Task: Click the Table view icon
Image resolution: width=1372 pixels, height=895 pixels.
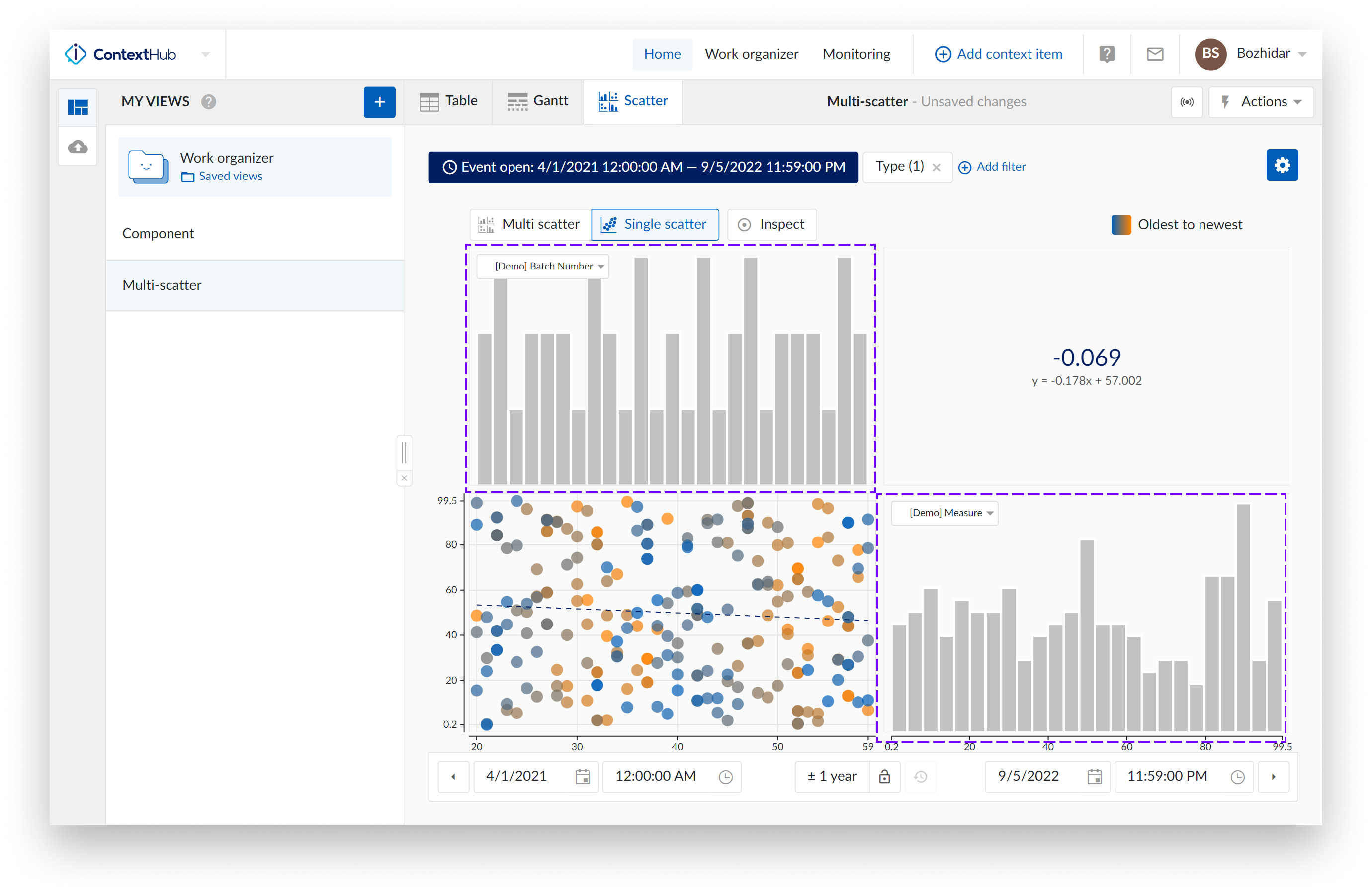Action: click(429, 100)
